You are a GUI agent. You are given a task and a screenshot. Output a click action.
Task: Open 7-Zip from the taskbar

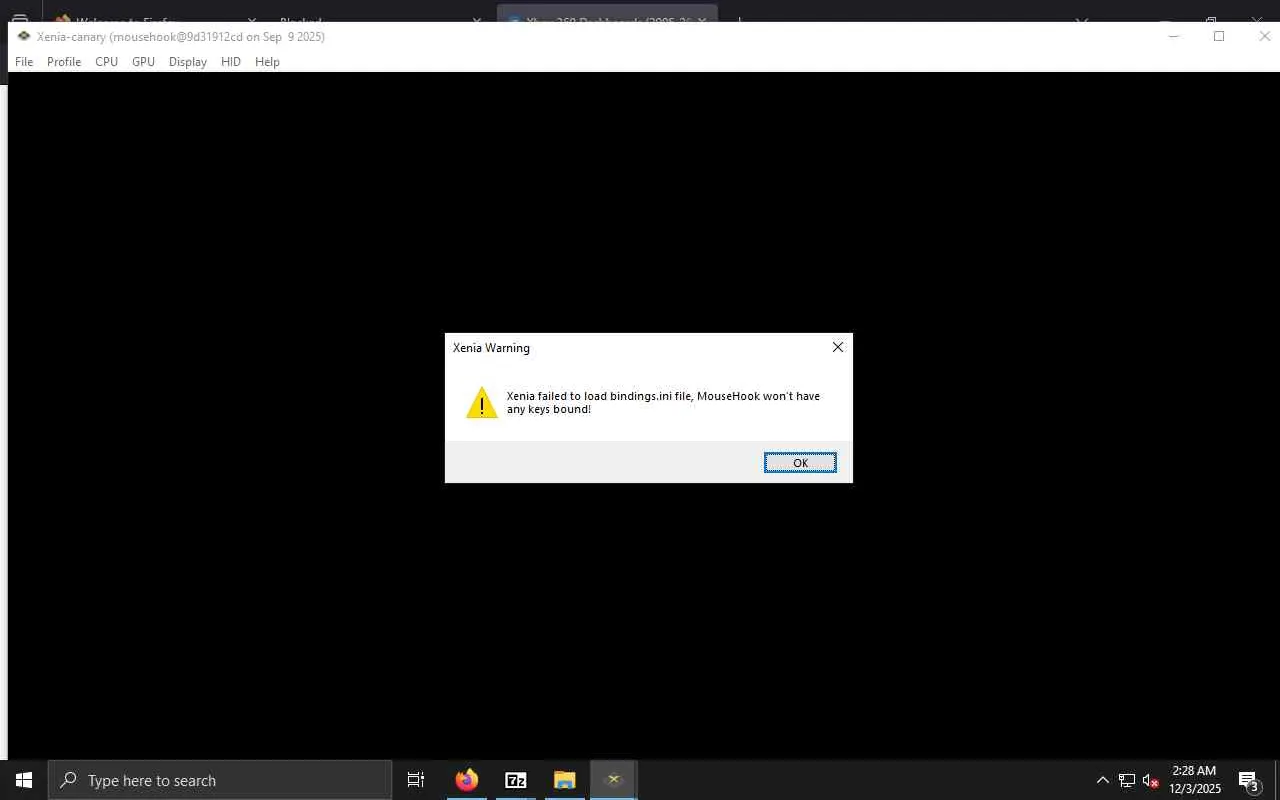click(x=516, y=780)
